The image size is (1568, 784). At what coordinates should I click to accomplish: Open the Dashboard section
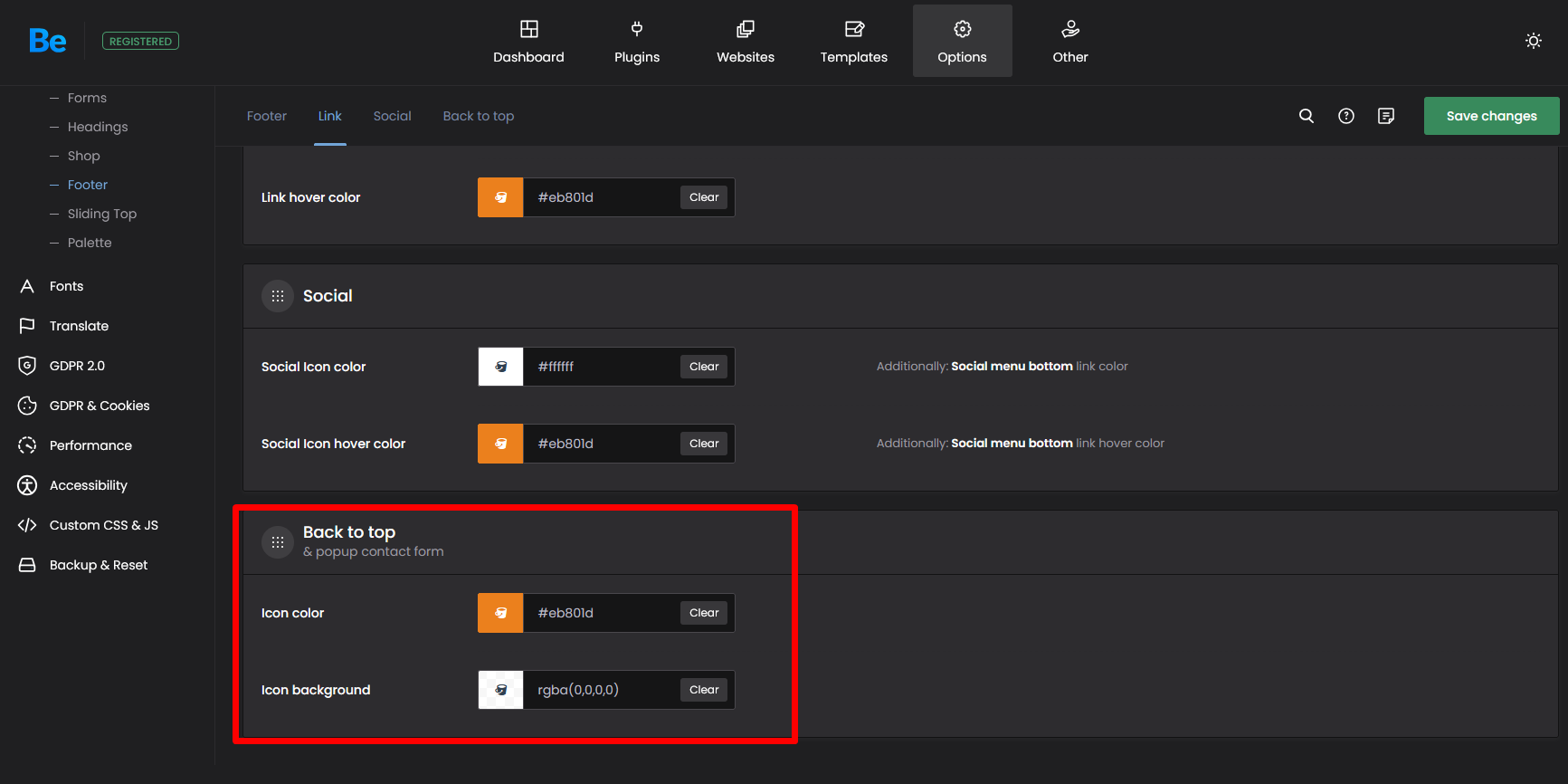point(528,42)
